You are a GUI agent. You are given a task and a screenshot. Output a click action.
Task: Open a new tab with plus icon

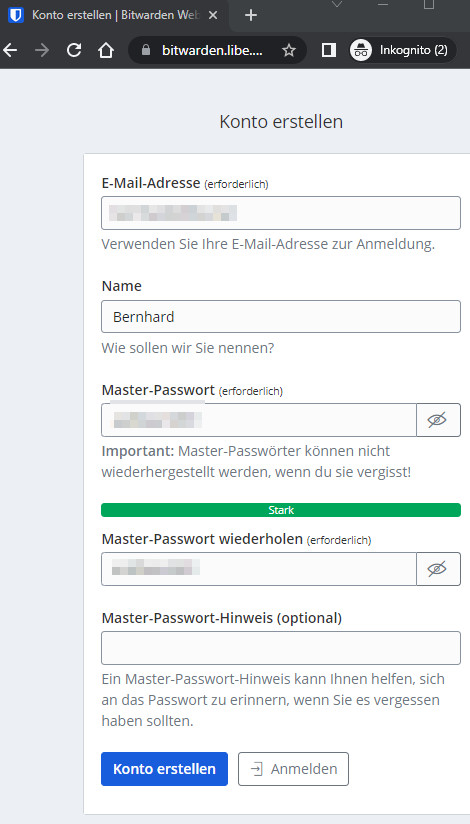point(251,15)
